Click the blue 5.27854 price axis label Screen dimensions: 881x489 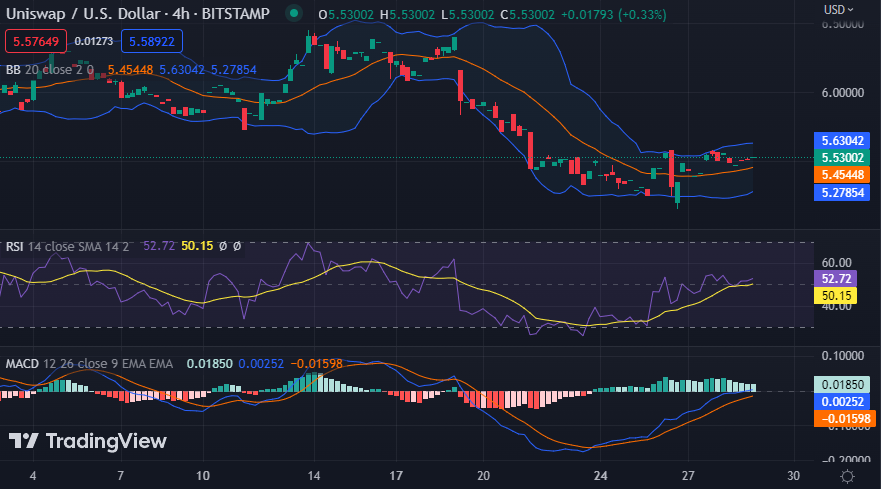tap(842, 193)
